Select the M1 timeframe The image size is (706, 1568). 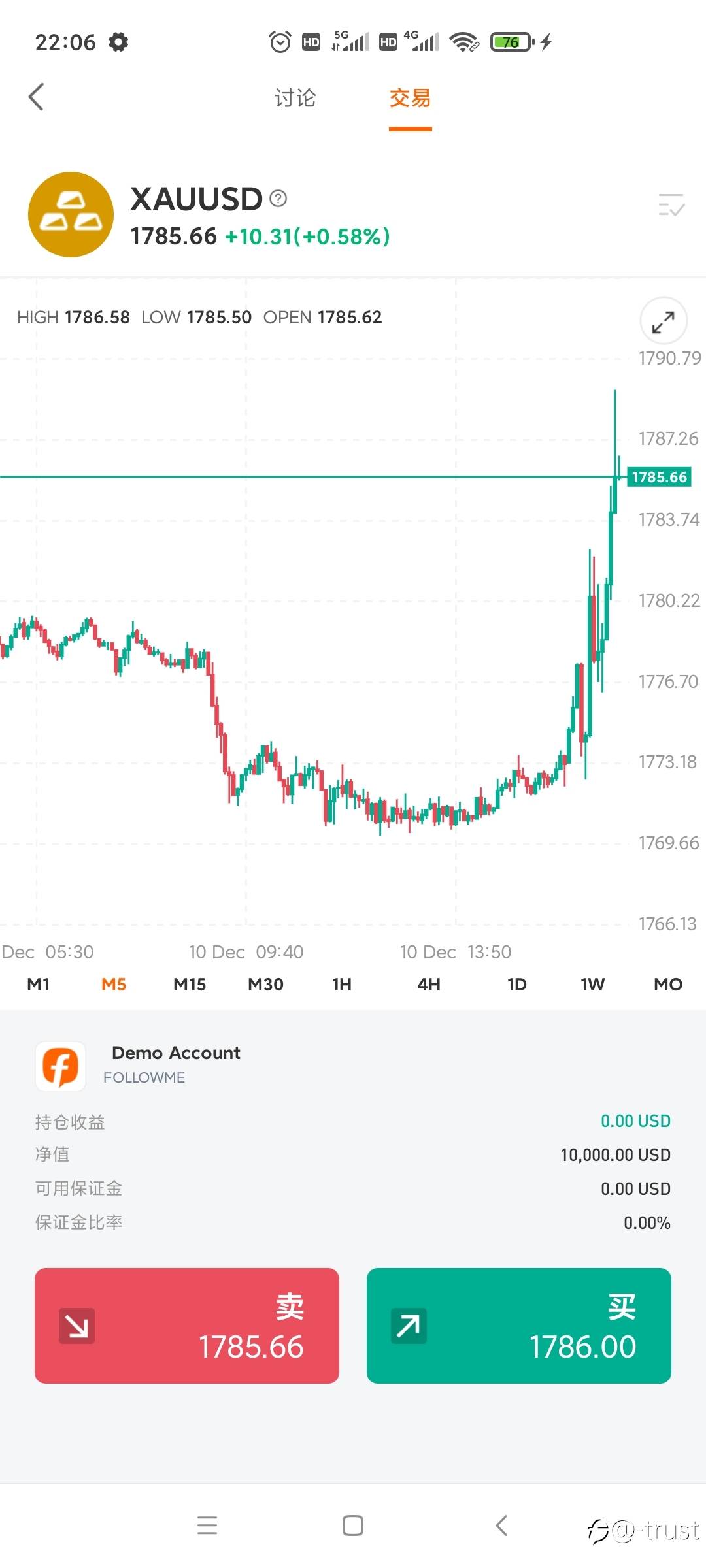39,985
